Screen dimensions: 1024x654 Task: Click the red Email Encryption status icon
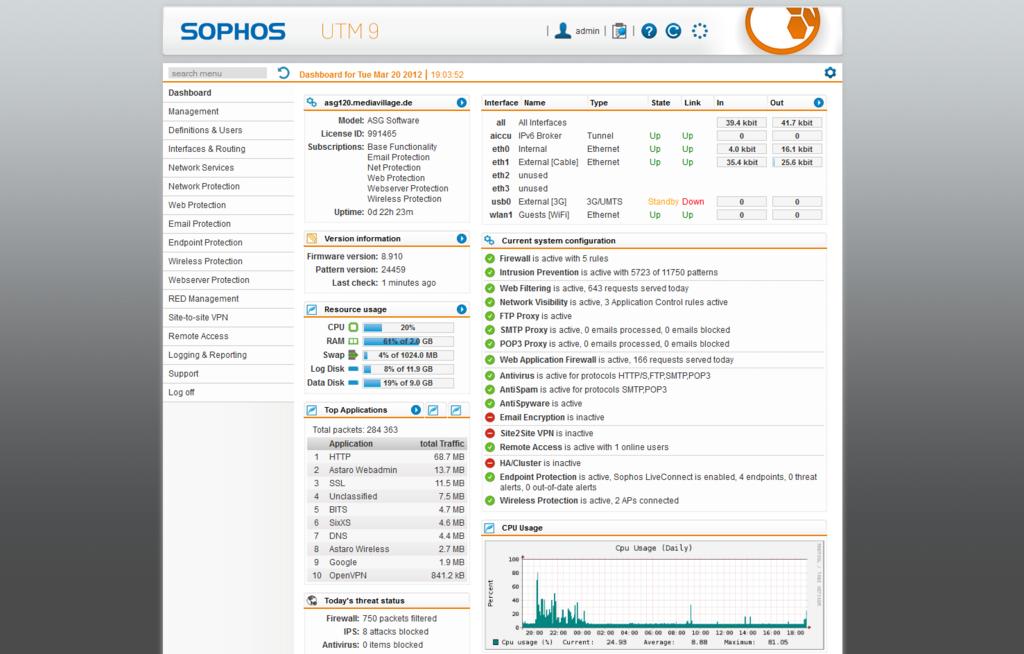[x=490, y=417]
